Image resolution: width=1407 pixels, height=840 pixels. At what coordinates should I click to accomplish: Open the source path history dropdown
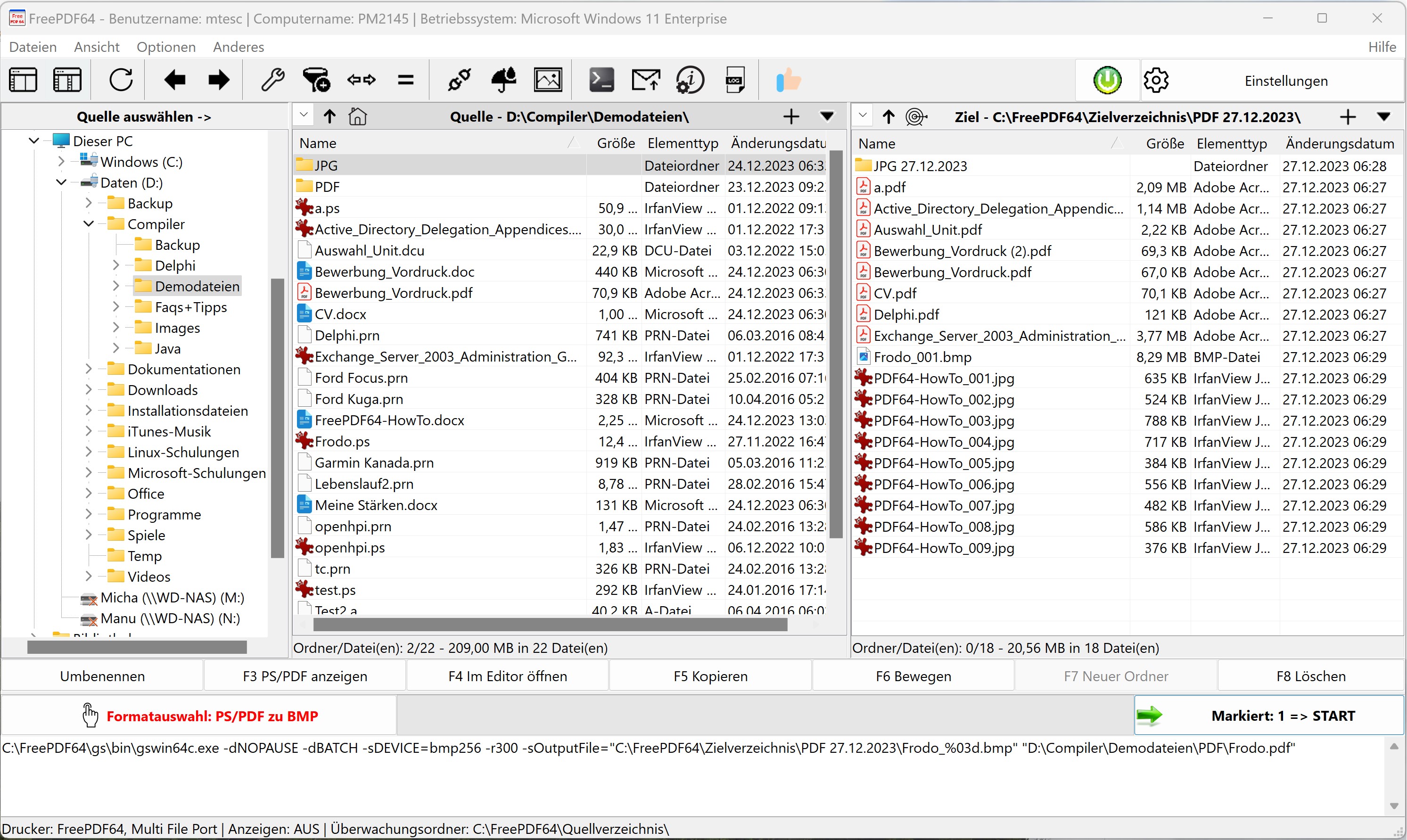pos(304,115)
